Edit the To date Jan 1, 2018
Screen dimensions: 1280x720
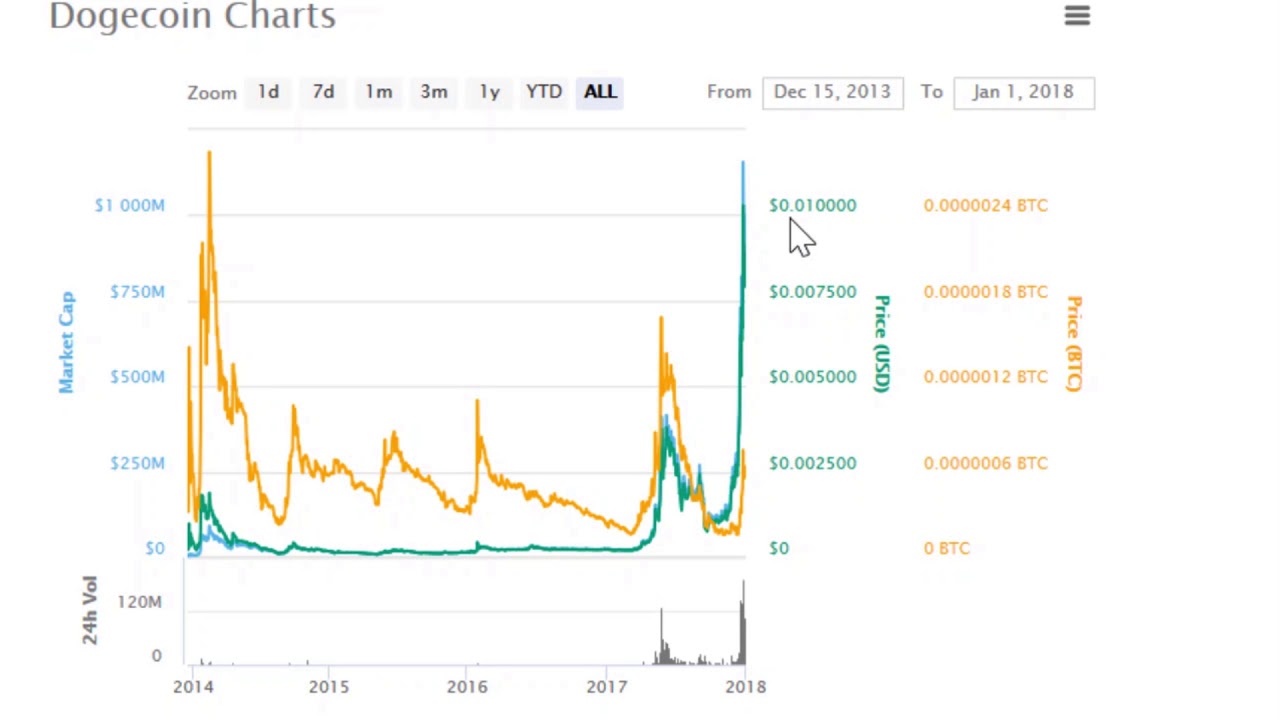coord(1023,92)
